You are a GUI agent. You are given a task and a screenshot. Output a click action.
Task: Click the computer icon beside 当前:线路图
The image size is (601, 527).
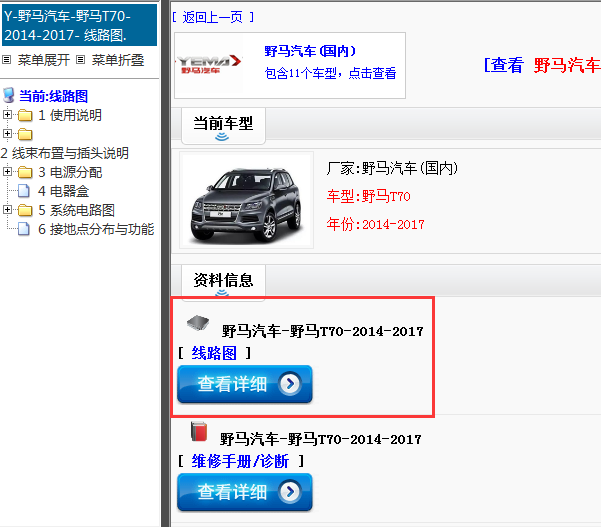point(9,95)
